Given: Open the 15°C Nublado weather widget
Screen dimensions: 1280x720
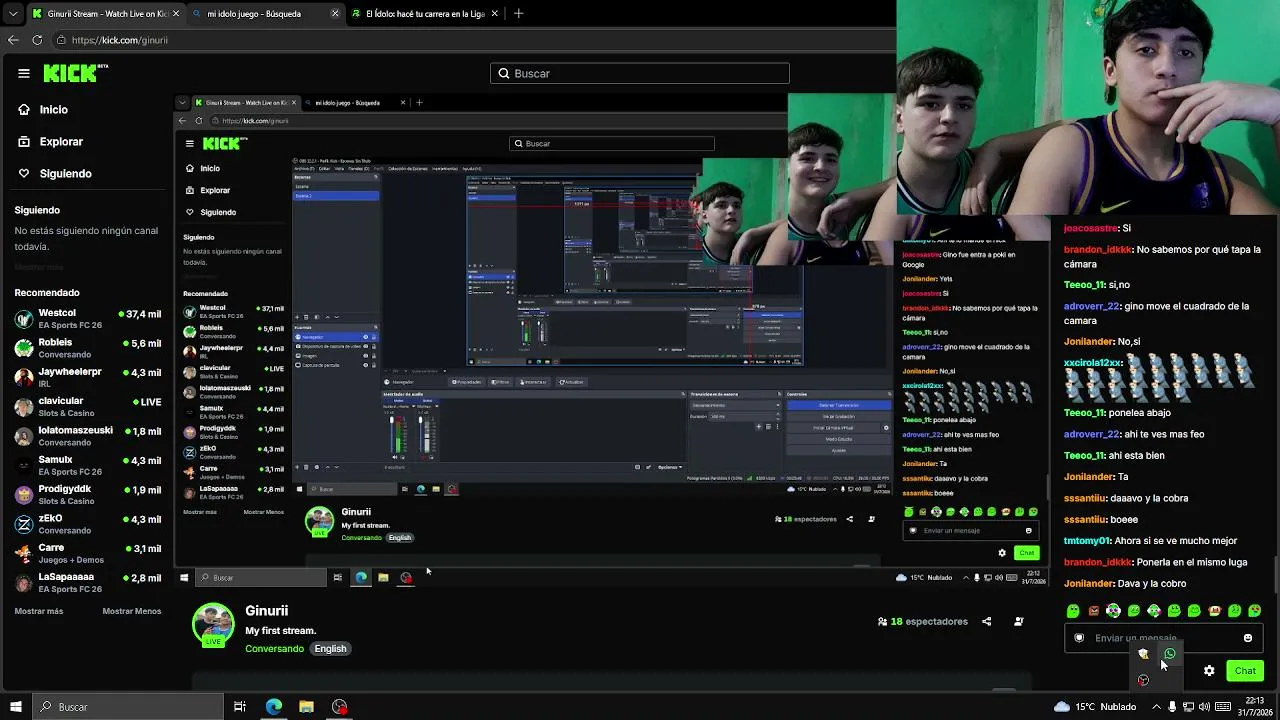Looking at the screenshot, I should tap(1095, 707).
